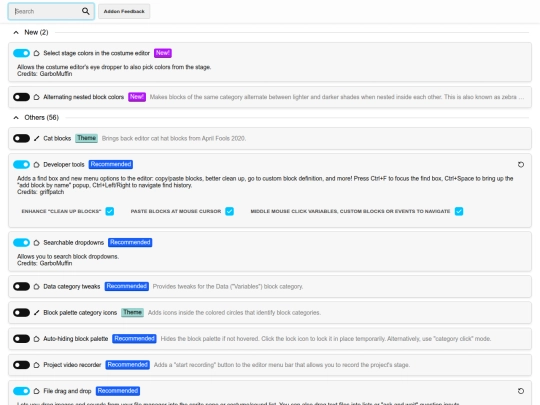Focus the addon Search field
Image resolution: width=540 pixels, height=405 pixels.
click(x=51, y=11)
